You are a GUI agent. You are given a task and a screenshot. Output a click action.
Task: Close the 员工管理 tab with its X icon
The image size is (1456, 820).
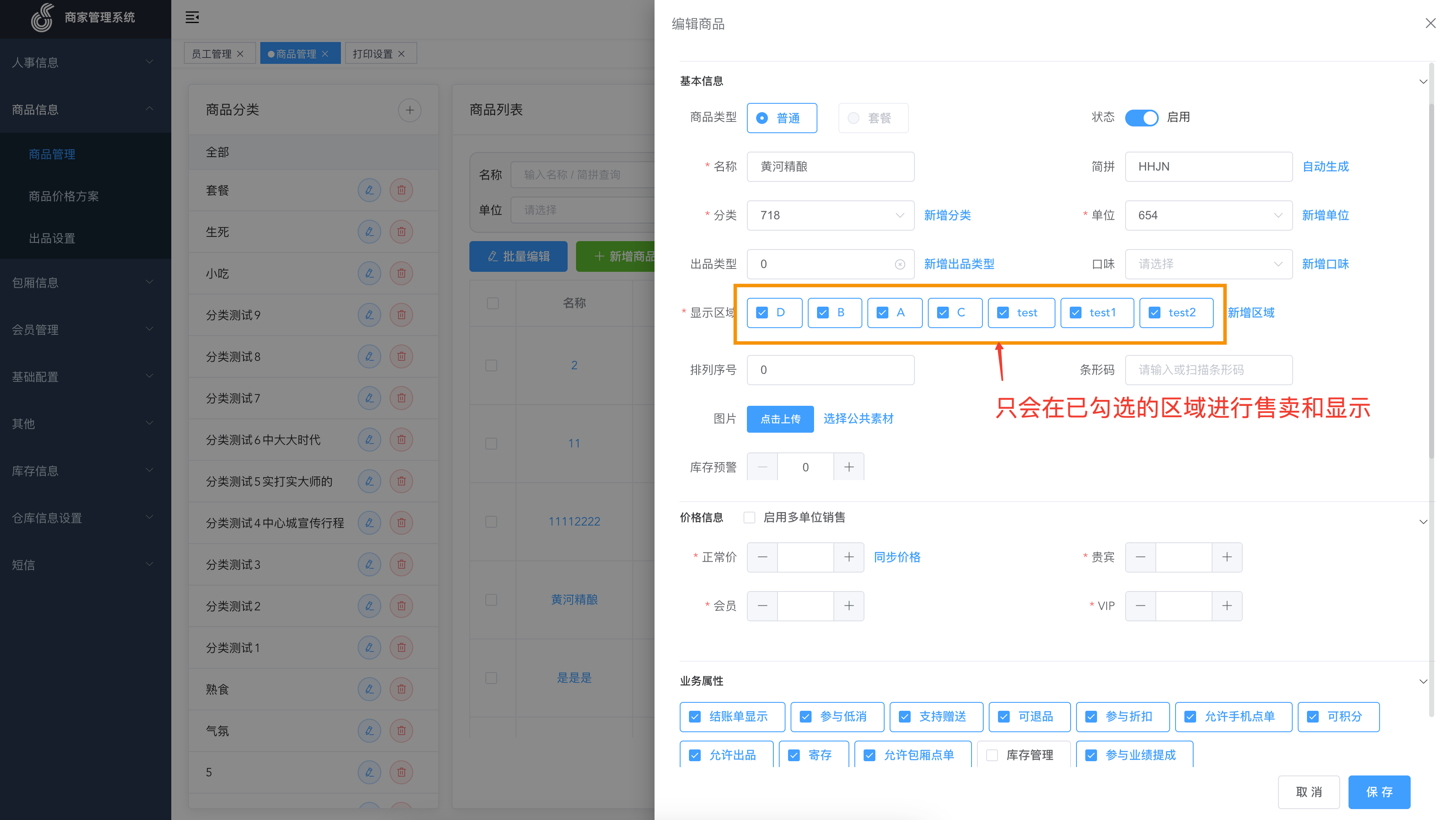(241, 54)
